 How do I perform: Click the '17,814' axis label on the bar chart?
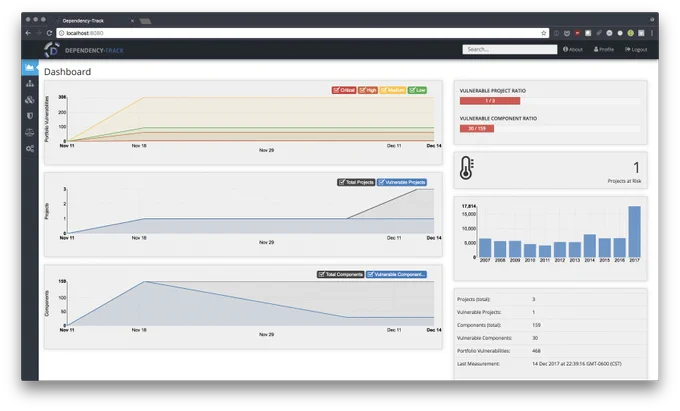pyautogui.click(x=469, y=206)
